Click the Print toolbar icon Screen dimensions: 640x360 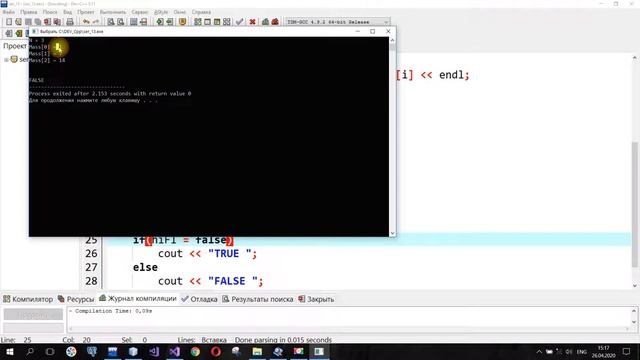(70, 22)
